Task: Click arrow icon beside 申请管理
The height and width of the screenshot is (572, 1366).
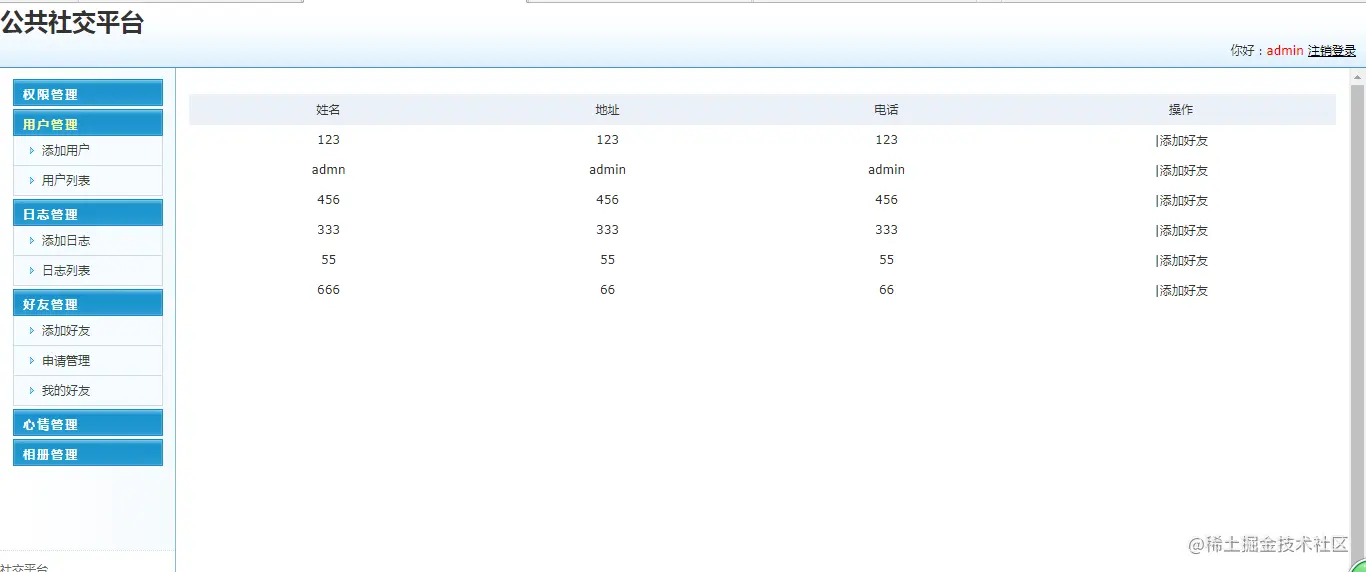Action: [32, 361]
